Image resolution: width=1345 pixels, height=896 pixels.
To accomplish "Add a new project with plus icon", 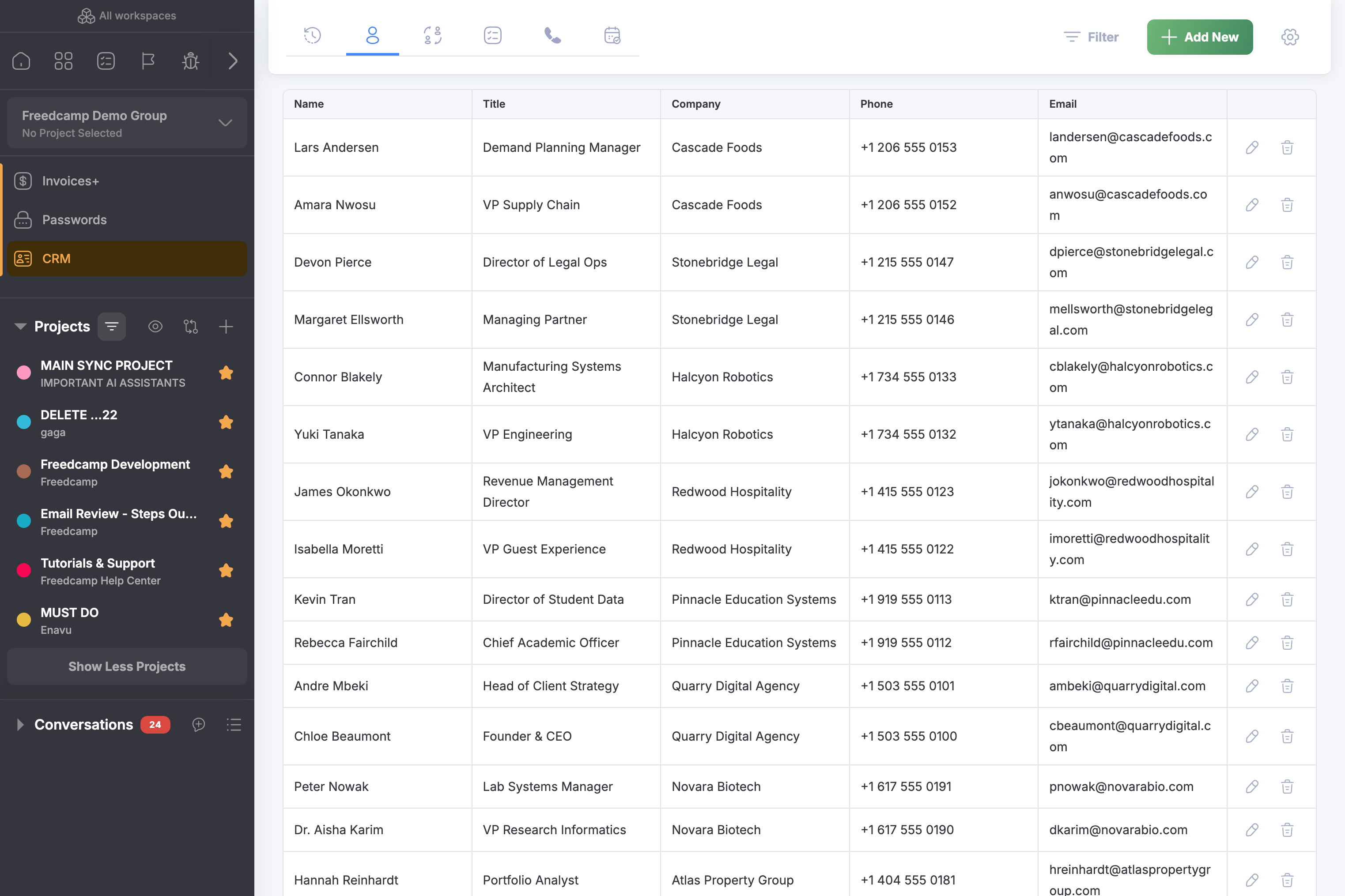I will click(x=226, y=326).
